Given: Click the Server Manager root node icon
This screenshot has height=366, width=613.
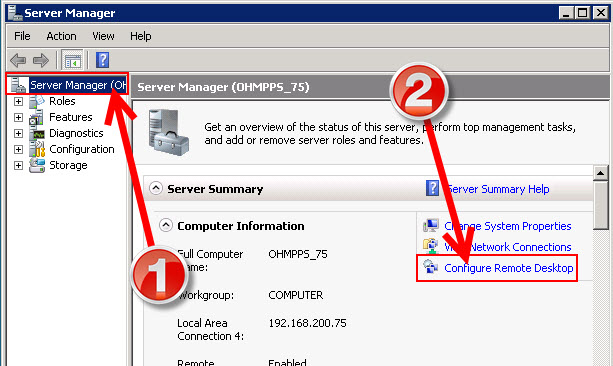Looking at the screenshot, I should tap(18, 85).
